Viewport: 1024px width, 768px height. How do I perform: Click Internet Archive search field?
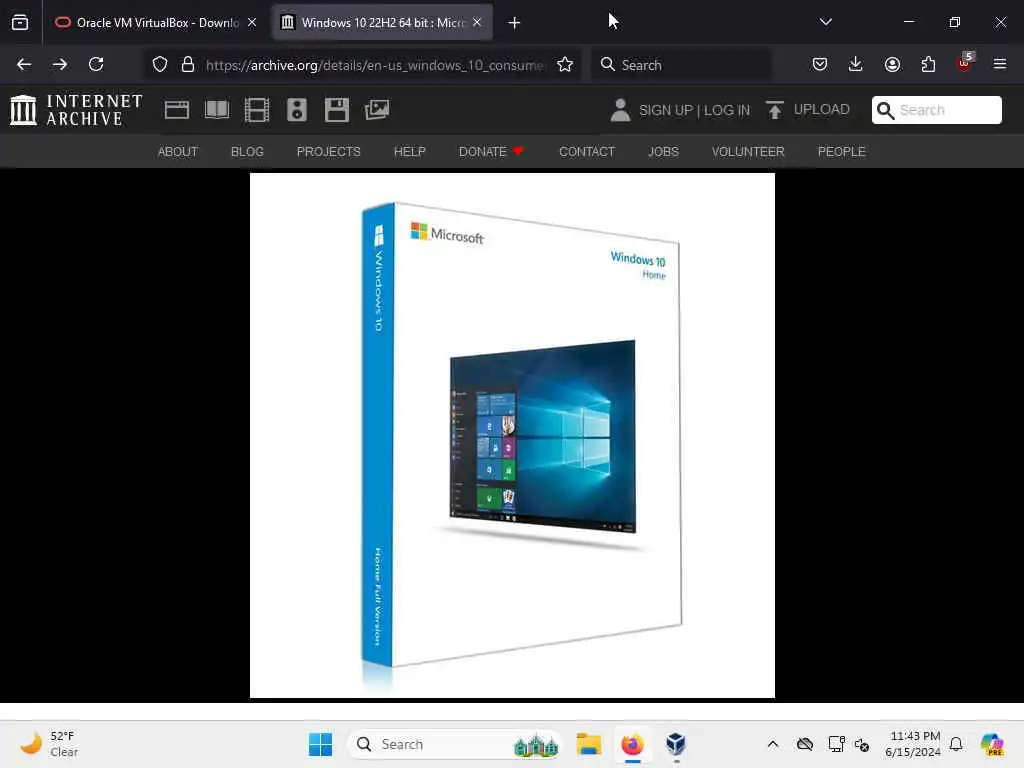[x=936, y=110]
